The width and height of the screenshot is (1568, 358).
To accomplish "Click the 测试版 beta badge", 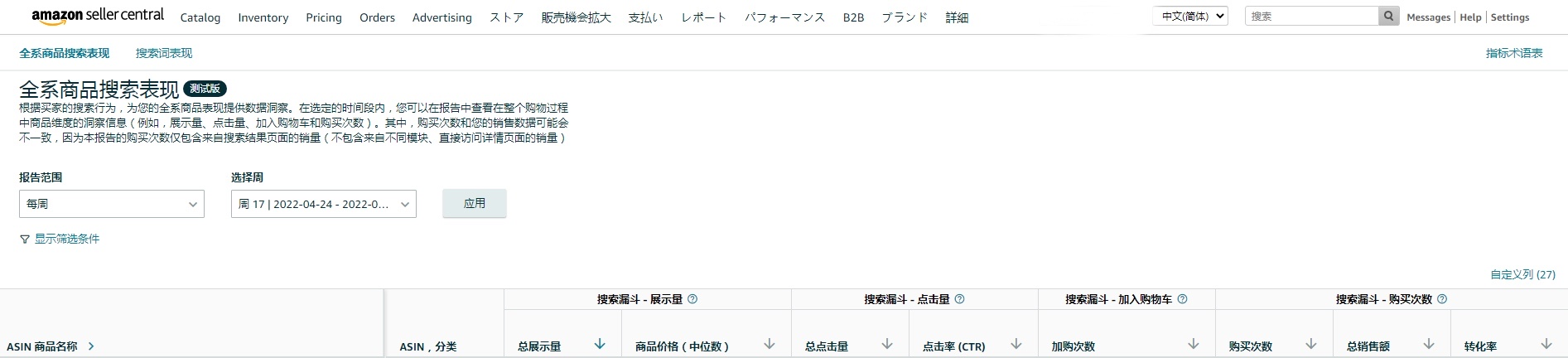I will (205, 89).
